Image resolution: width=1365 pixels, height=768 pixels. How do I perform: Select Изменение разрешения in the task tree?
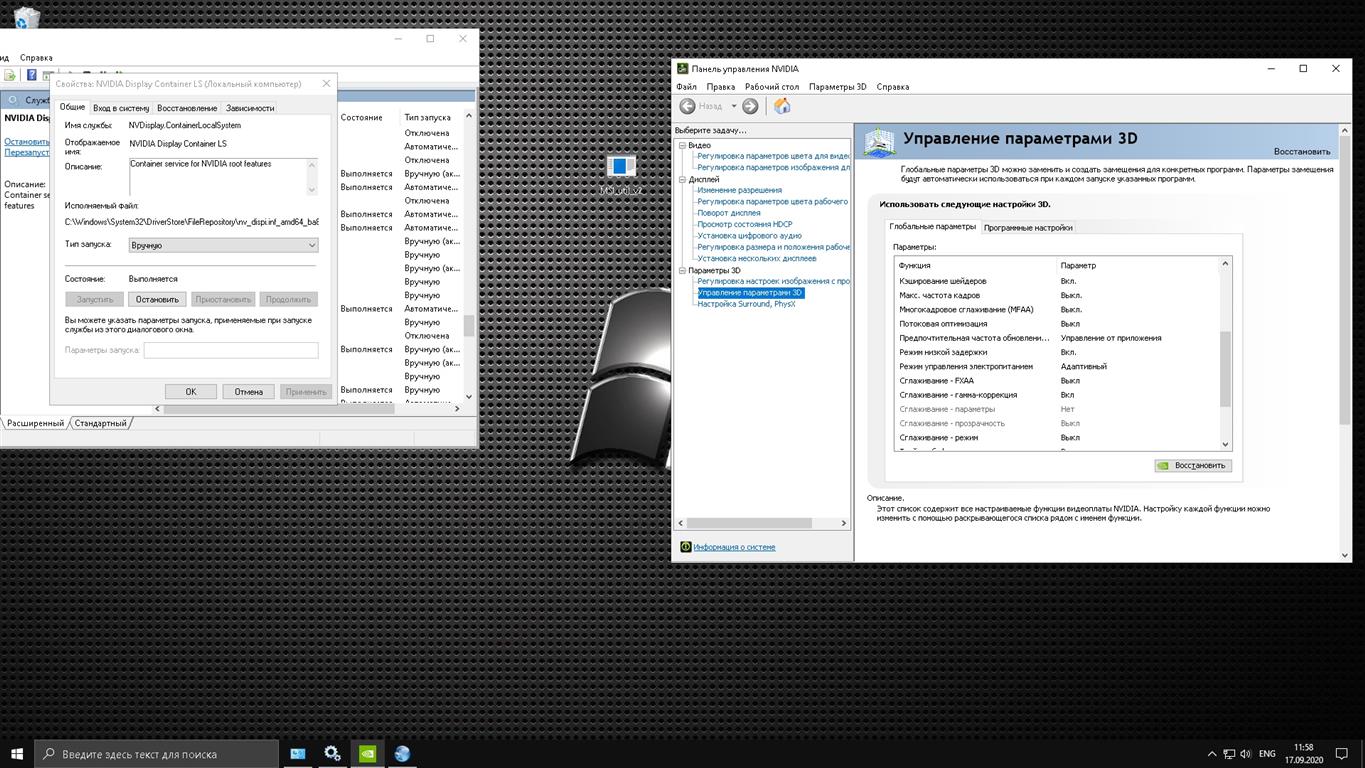[x=740, y=190]
